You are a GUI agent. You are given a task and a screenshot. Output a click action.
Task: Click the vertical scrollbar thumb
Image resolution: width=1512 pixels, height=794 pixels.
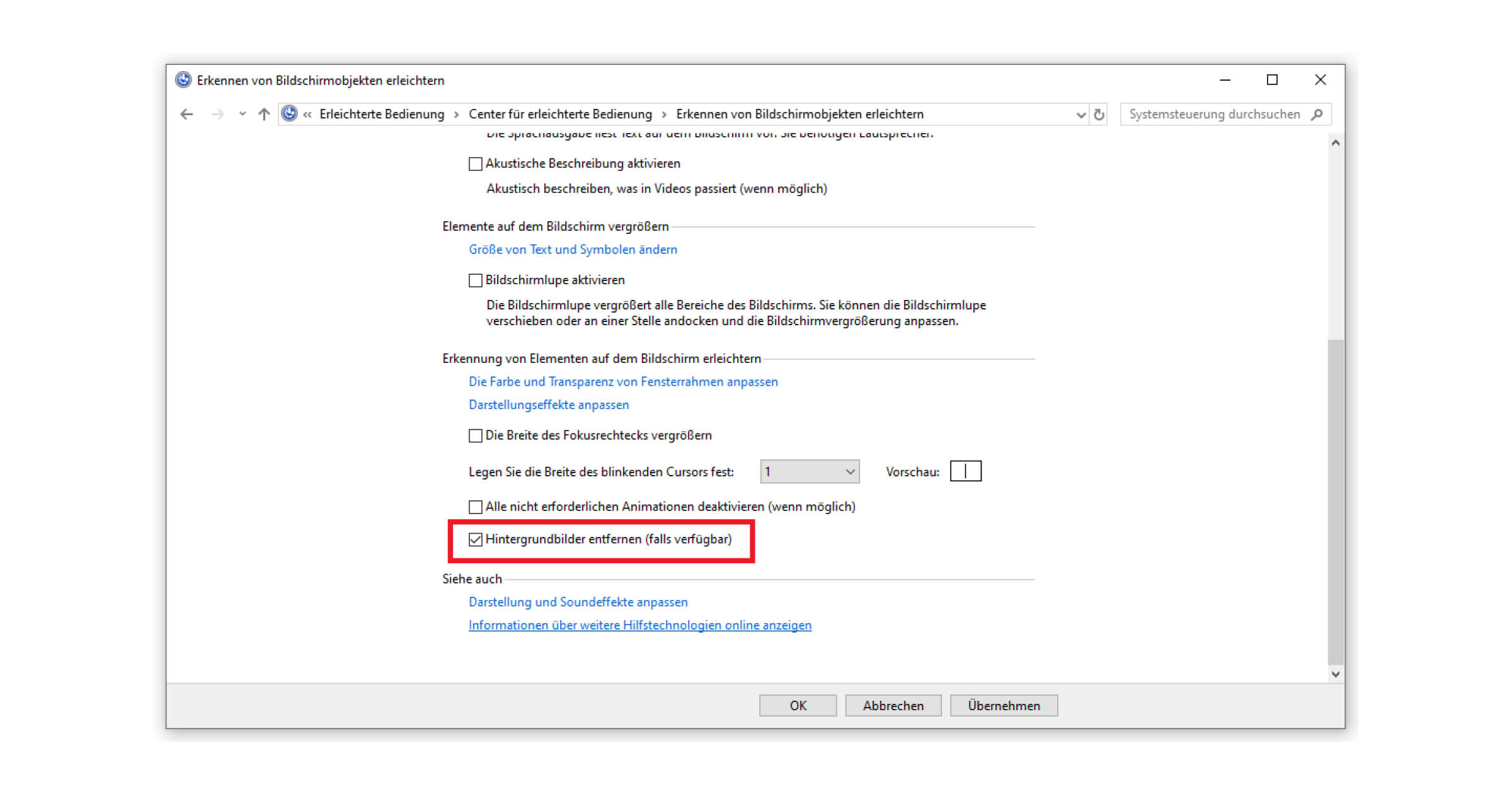coord(1335,502)
